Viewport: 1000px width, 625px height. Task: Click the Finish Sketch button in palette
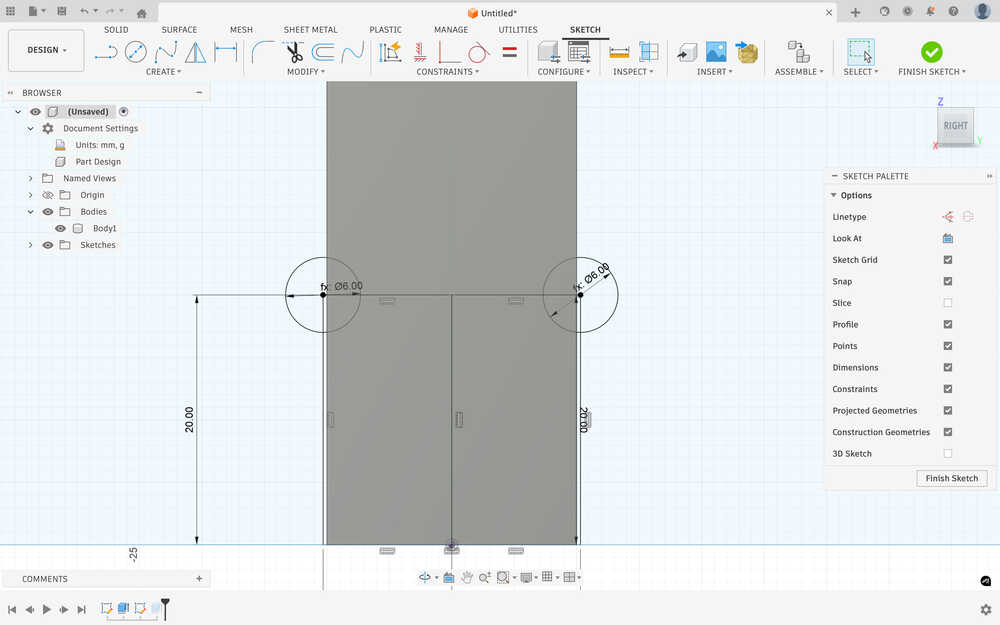coord(952,478)
